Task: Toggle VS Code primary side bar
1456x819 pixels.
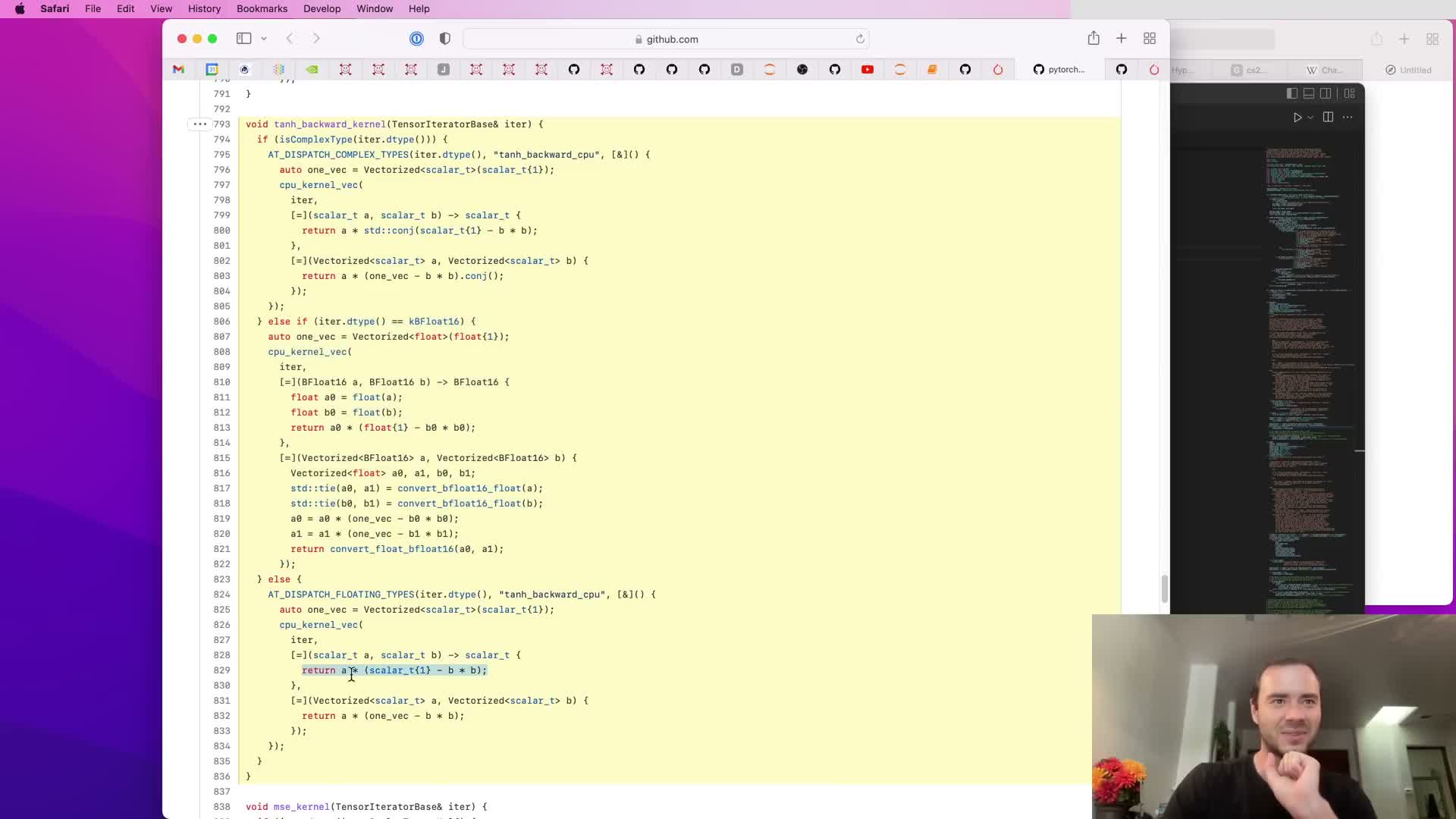Action: [x=1292, y=93]
